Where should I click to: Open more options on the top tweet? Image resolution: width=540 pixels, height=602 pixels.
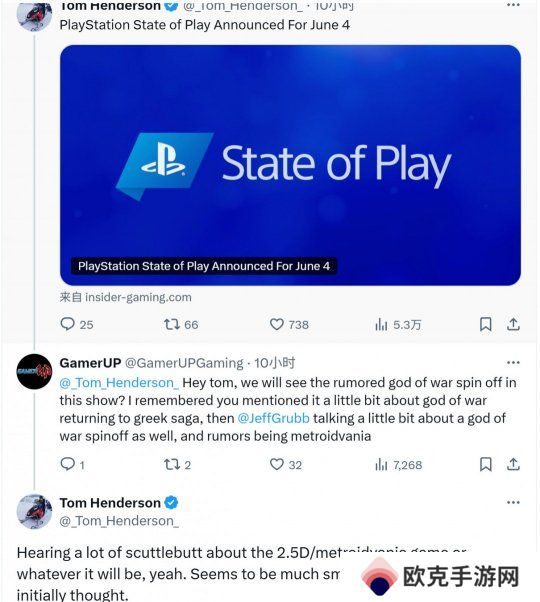coord(513,5)
